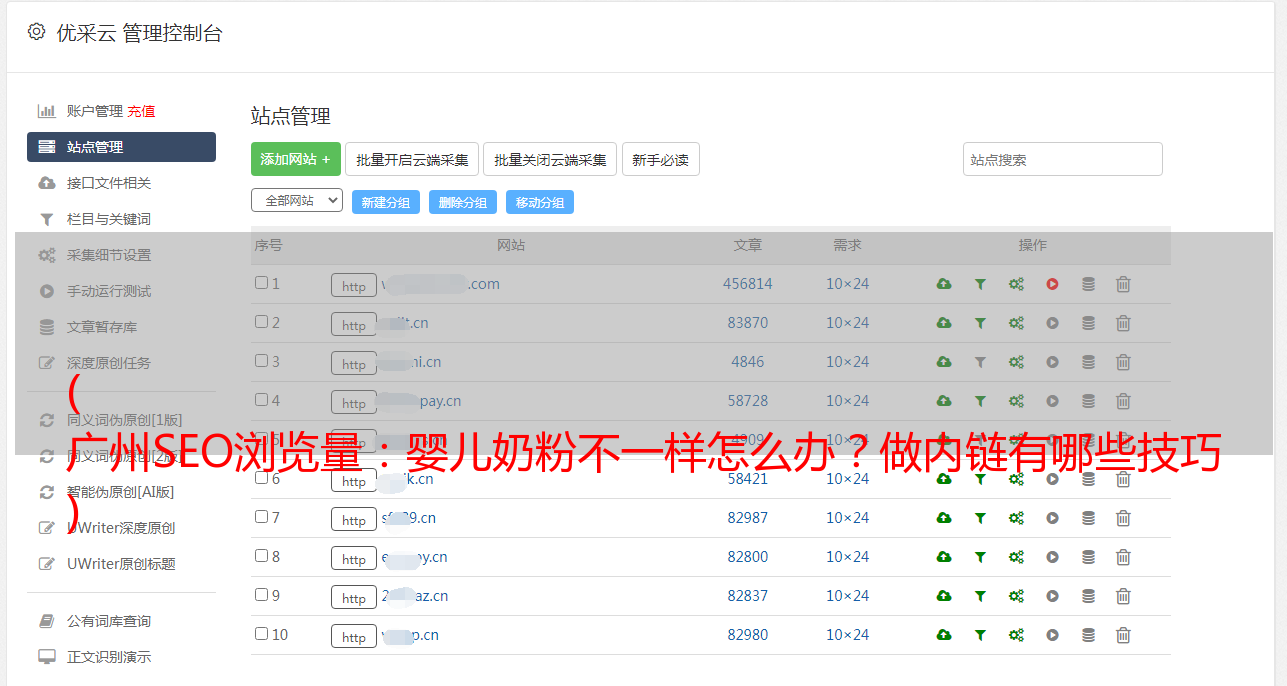
Task: Click play icon for 83870 row
Action: [1052, 323]
